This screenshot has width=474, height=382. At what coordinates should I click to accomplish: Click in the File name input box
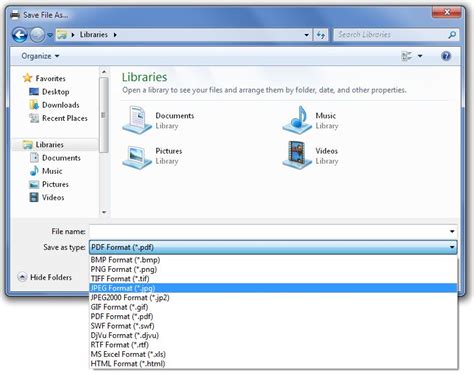(268, 231)
